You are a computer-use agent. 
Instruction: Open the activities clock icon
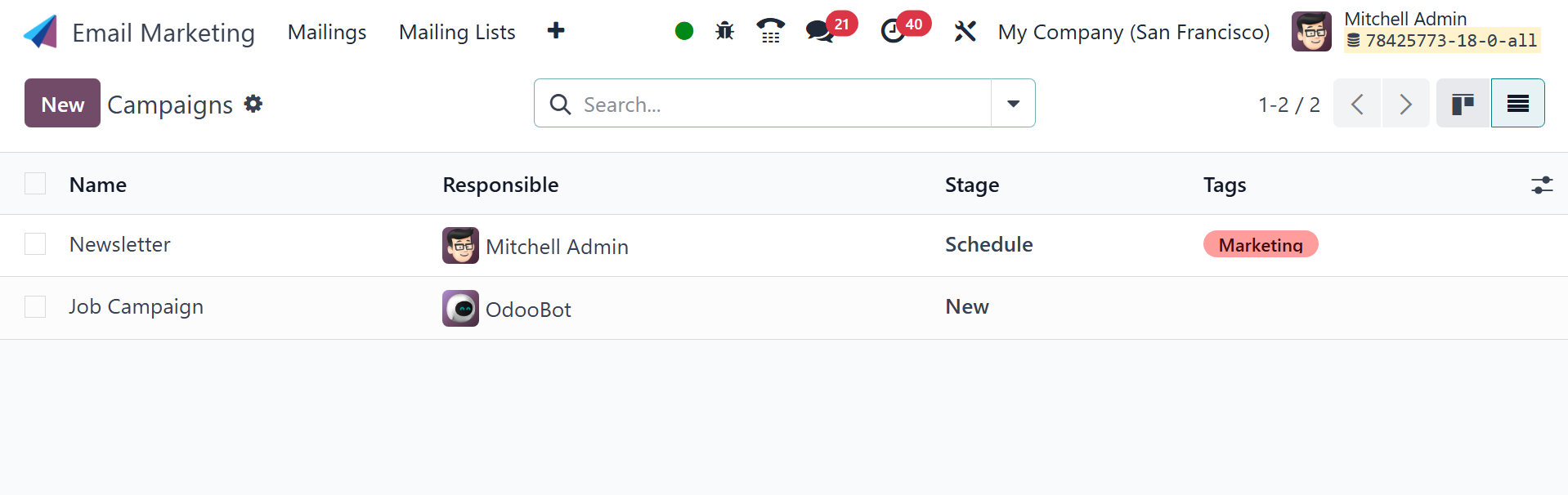pos(893,32)
